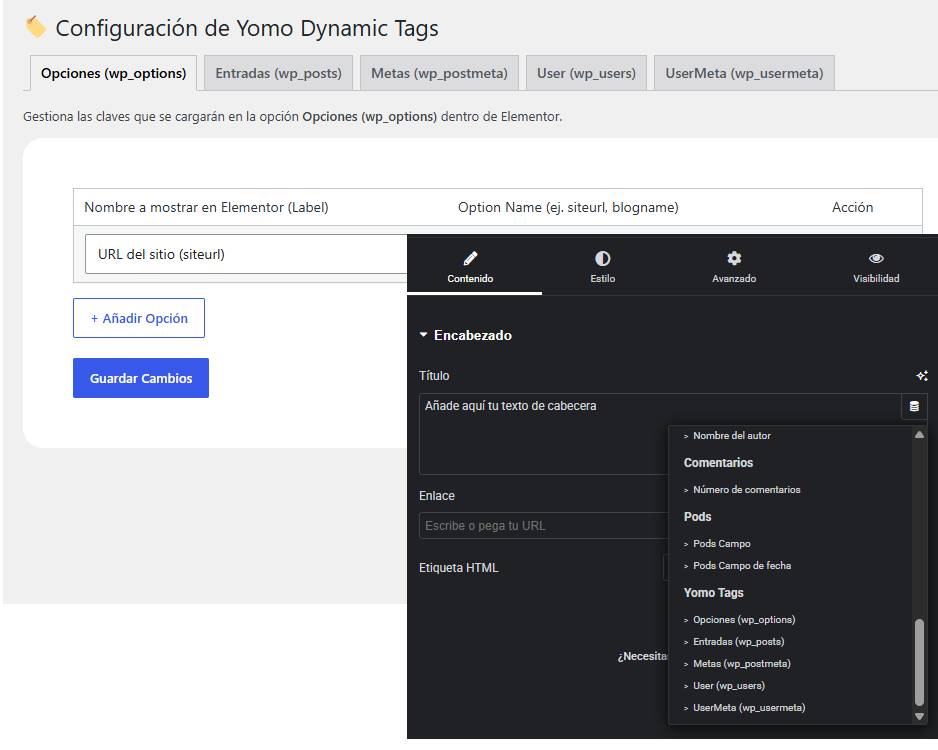Screen dimensions: 938x750
Task: Open the Contenido tab with pencil icon
Action: (470, 266)
